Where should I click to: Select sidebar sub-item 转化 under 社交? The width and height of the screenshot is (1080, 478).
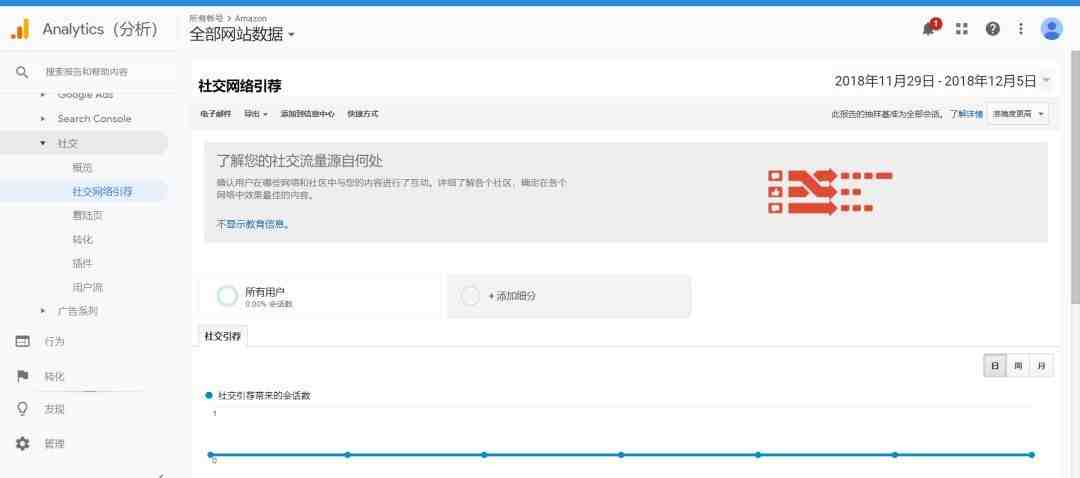[x=82, y=240]
